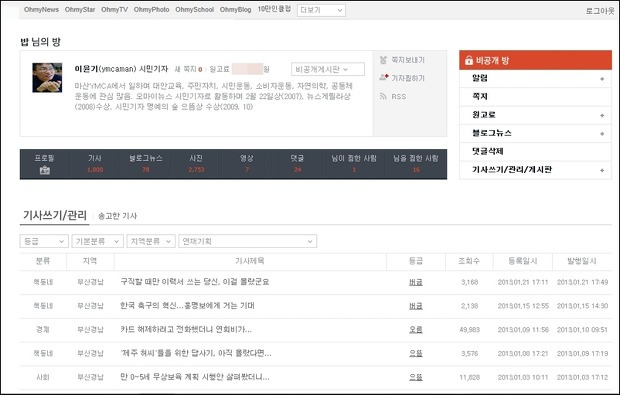Open the 프로필 ID card icon
The image size is (620, 395).
tap(45, 170)
